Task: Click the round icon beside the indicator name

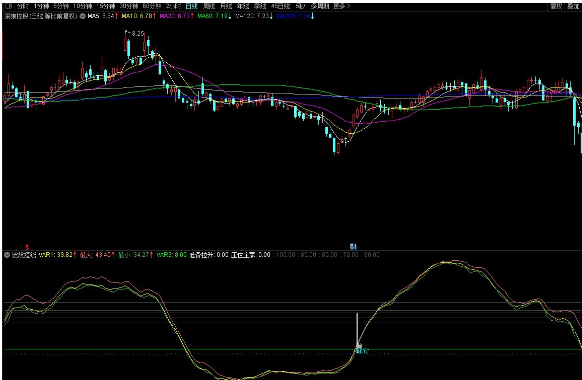Action: pos(7,255)
